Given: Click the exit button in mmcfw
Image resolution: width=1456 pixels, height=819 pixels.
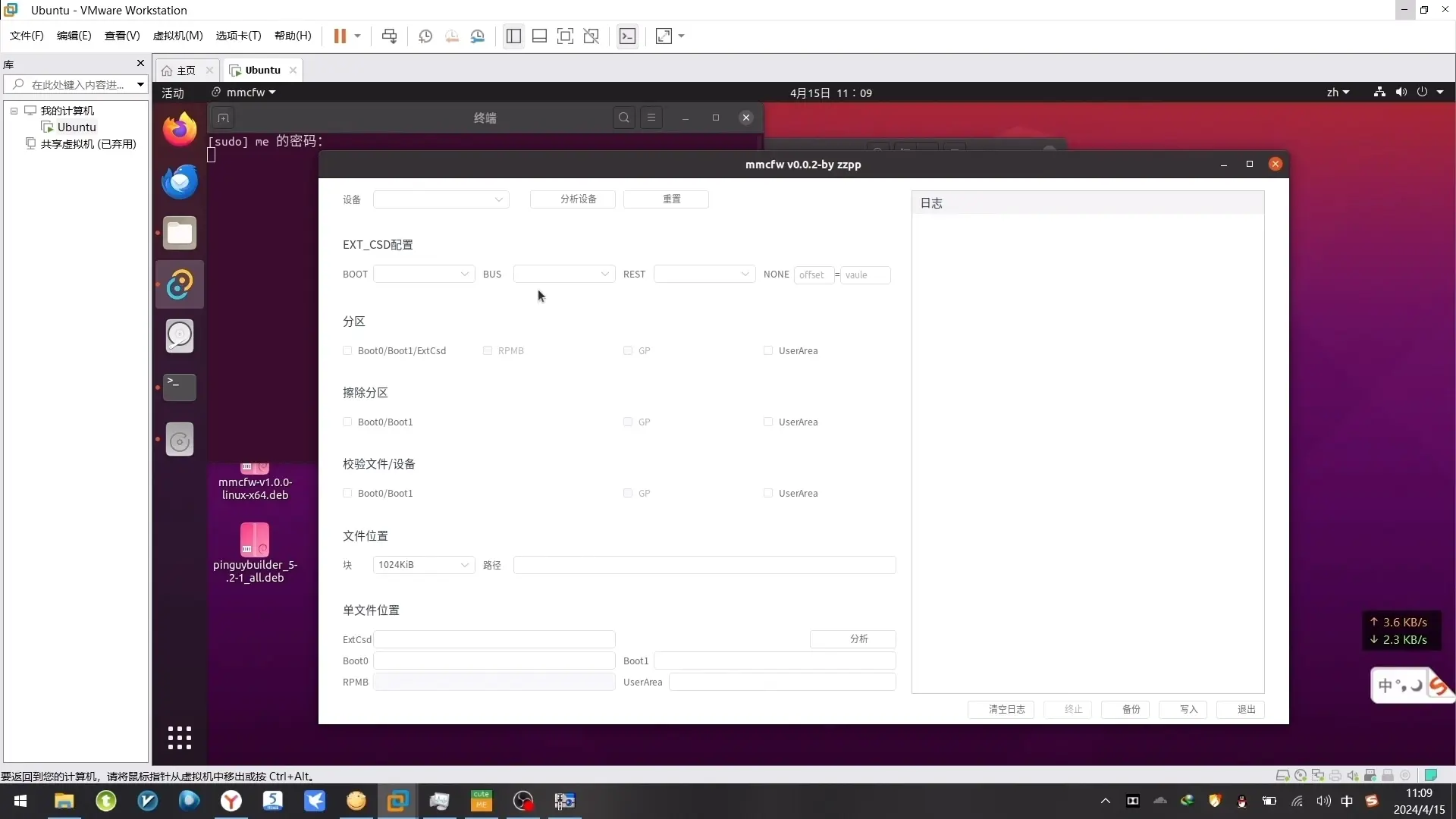Looking at the screenshot, I should [1241, 710].
